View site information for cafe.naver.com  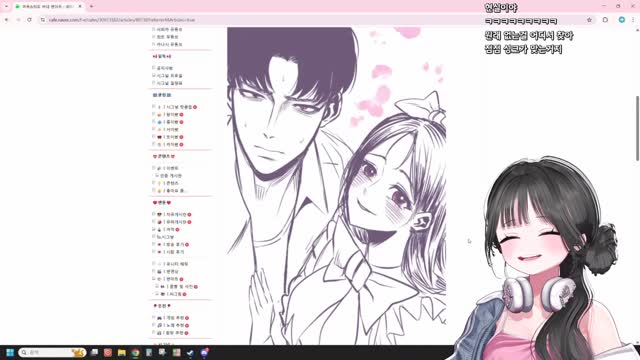point(43,20)
